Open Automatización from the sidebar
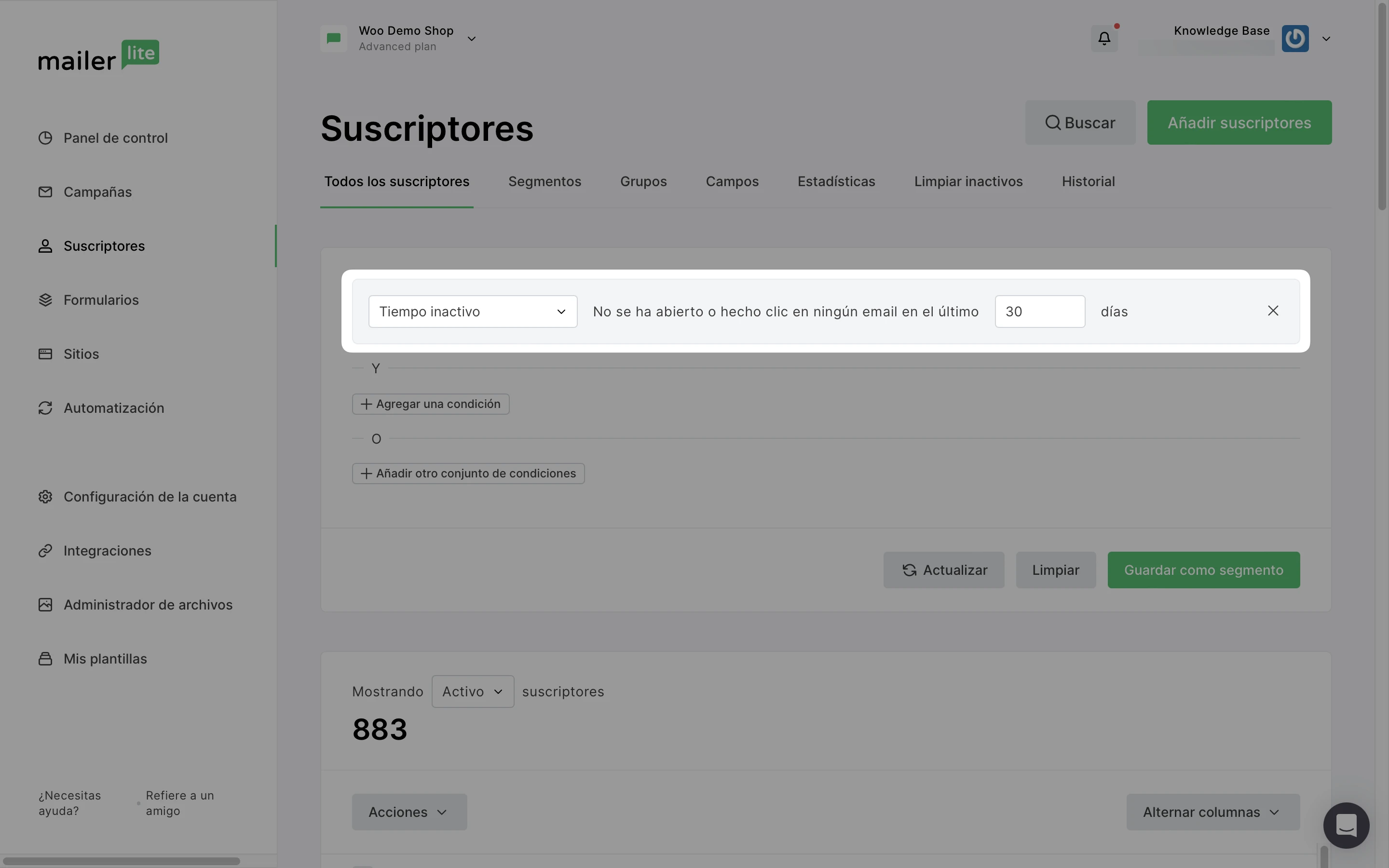Viewport: 1389px width, 868px height. tap(114, 408)
